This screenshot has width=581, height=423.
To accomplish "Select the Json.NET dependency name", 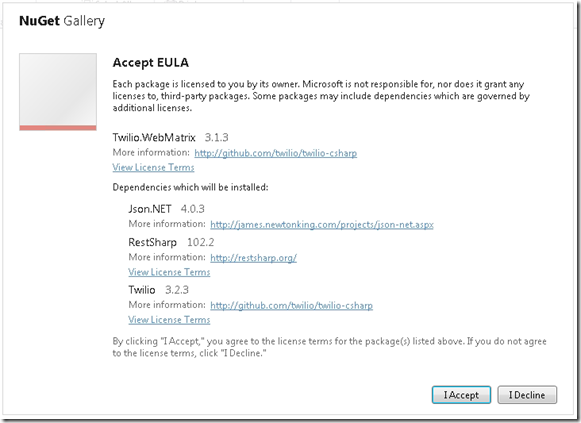I will pos(150,209).
